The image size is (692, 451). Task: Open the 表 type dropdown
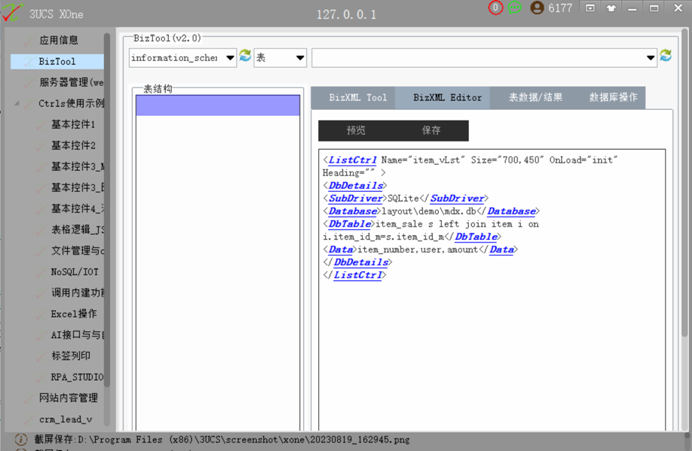280,58
